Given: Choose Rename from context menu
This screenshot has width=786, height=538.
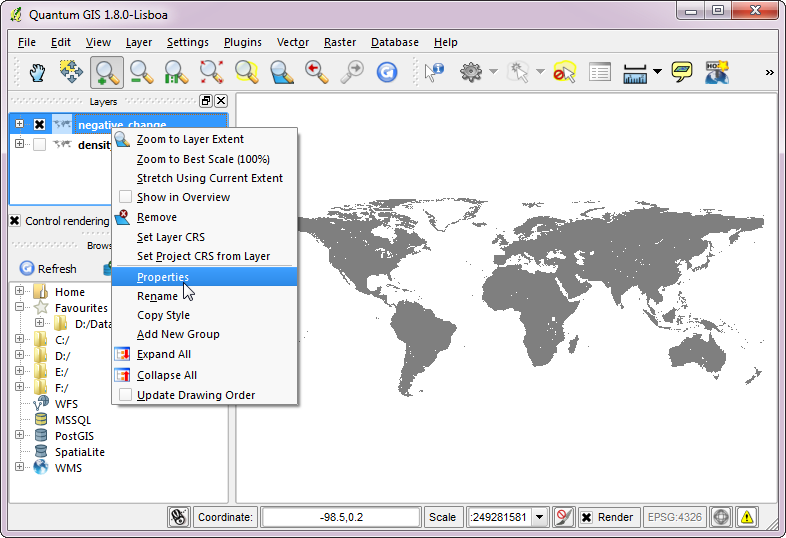Looking at the screenshot, I should pyautogui.click(x=205, y=296).
